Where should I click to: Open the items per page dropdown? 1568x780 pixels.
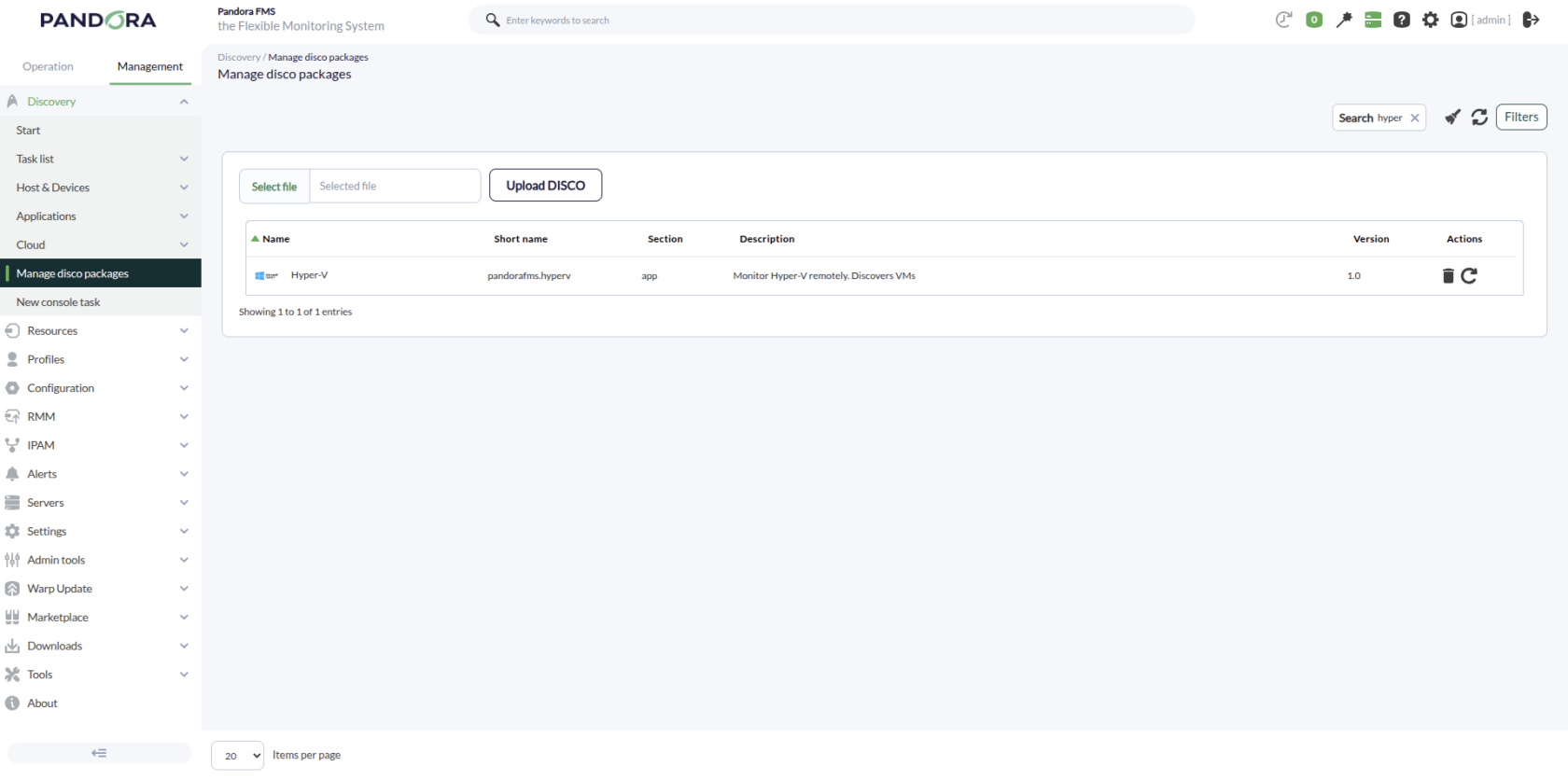(x=238, y=756)
